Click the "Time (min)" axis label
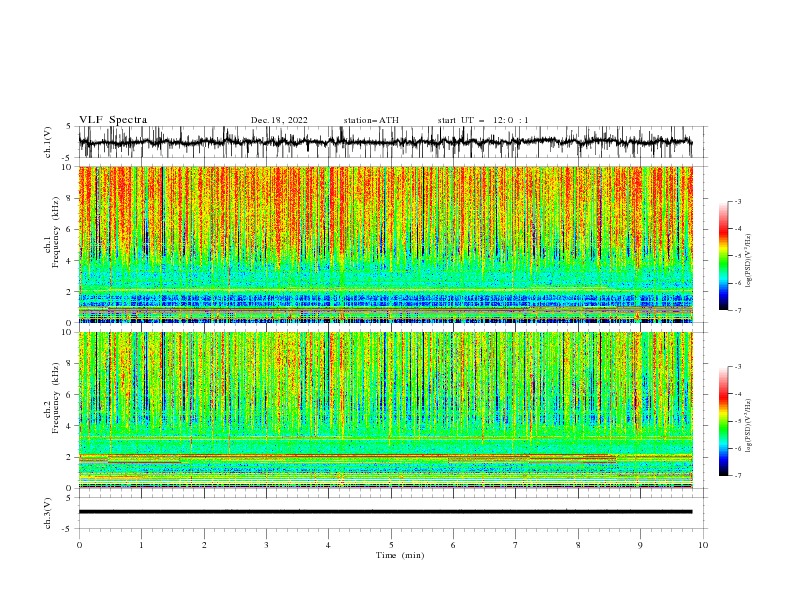Viewport: 792px width, 612px height. coord(400,555)
